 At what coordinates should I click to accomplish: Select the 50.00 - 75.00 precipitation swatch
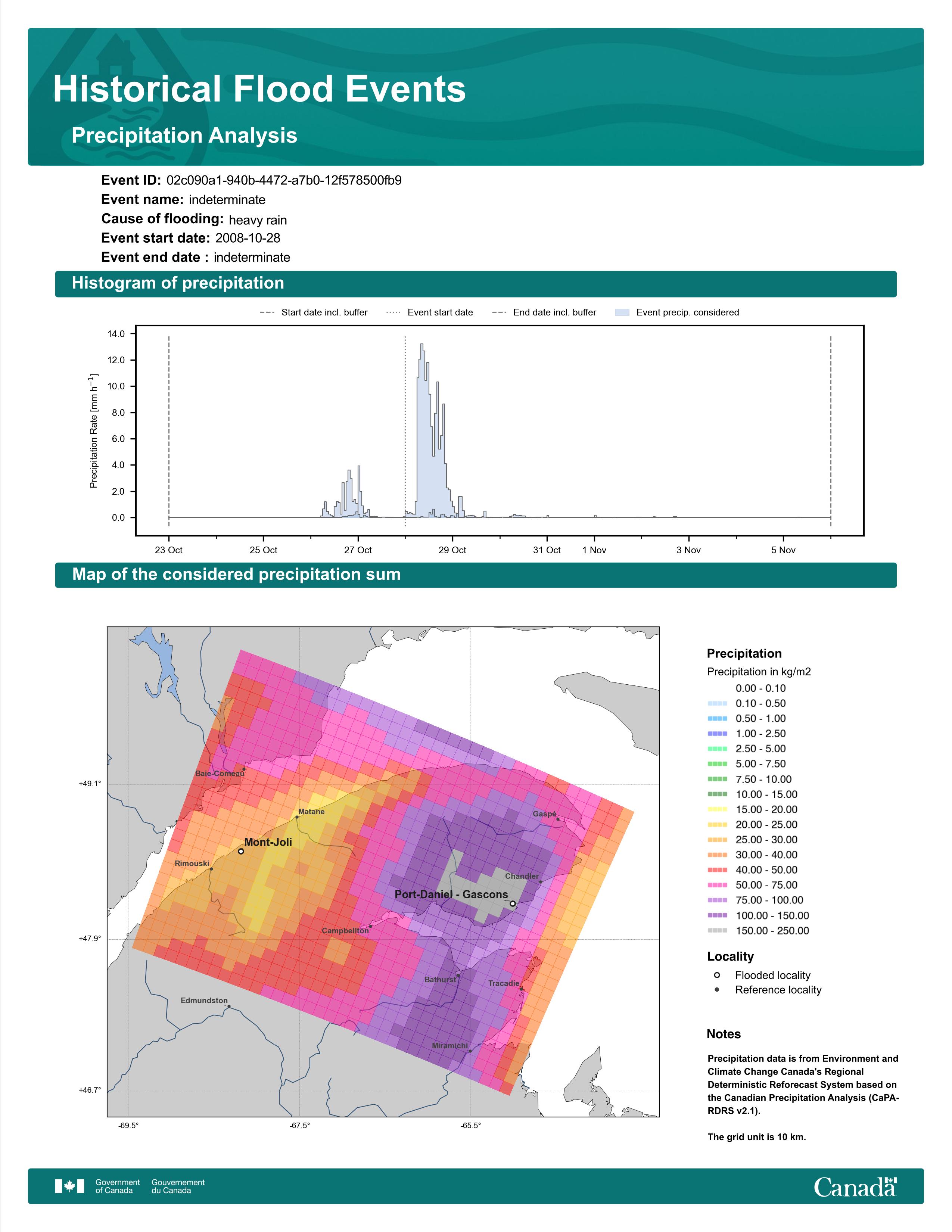point(718,885)
